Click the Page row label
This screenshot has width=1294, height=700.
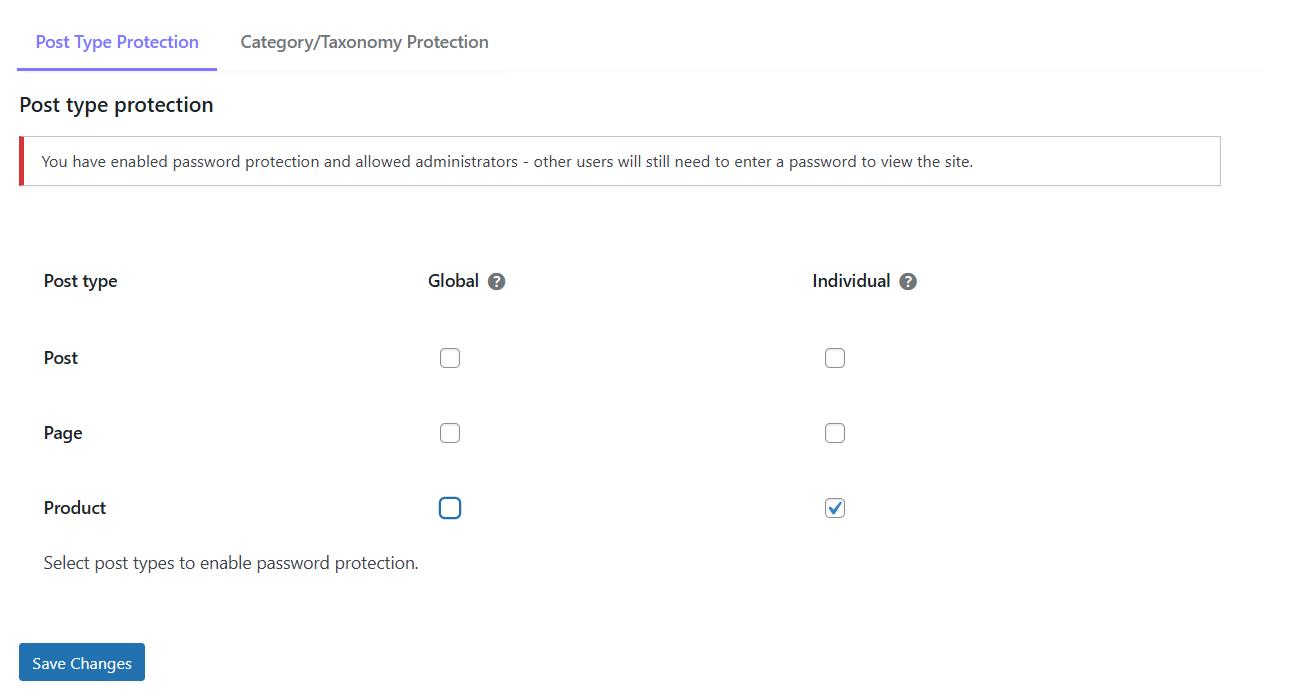(63, 432)
